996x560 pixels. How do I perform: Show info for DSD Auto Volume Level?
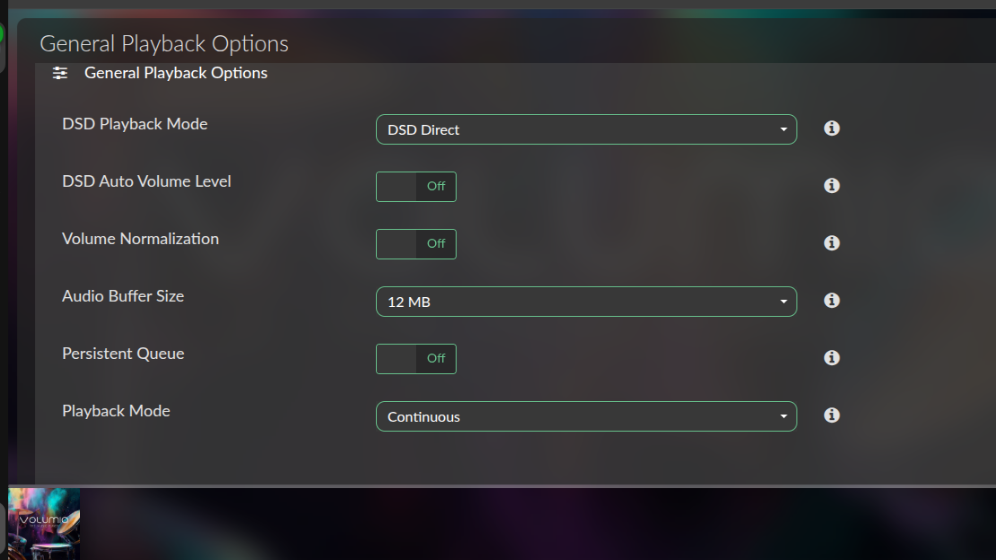831,185
